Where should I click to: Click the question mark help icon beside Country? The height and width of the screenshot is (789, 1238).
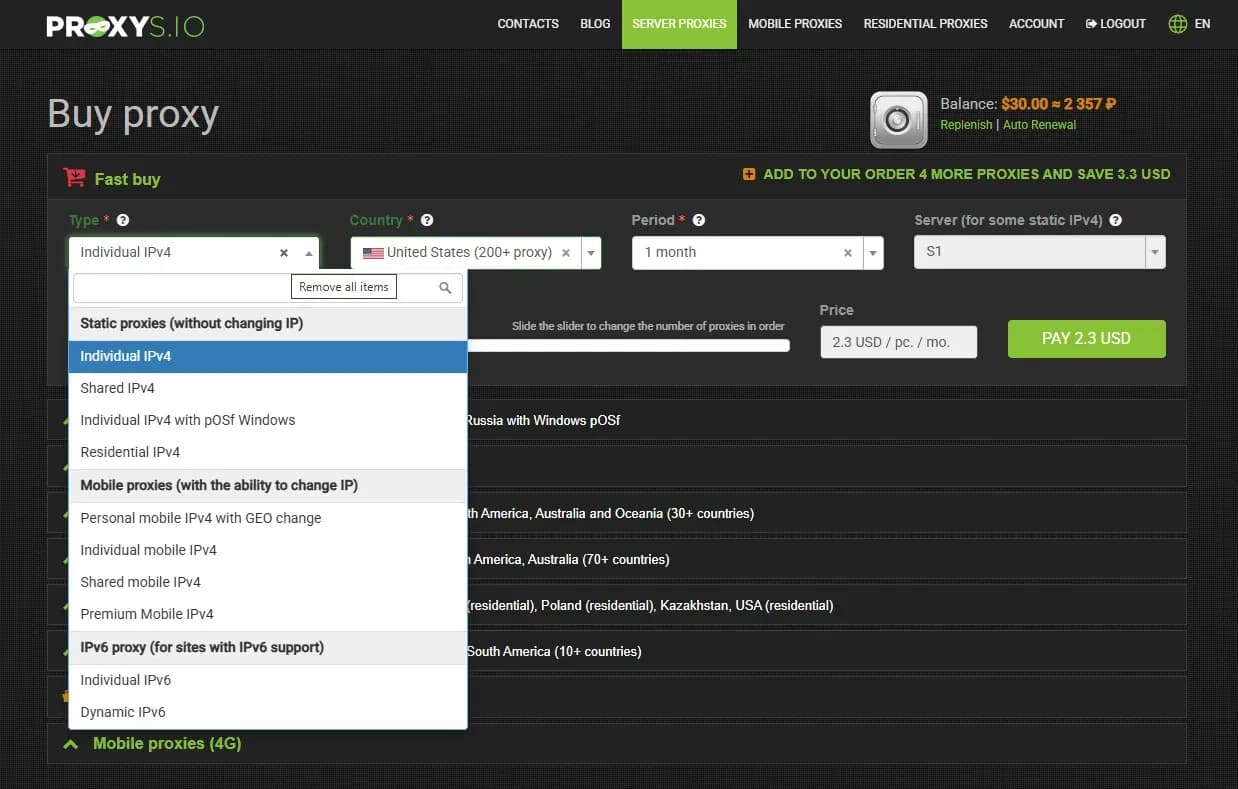426,220
